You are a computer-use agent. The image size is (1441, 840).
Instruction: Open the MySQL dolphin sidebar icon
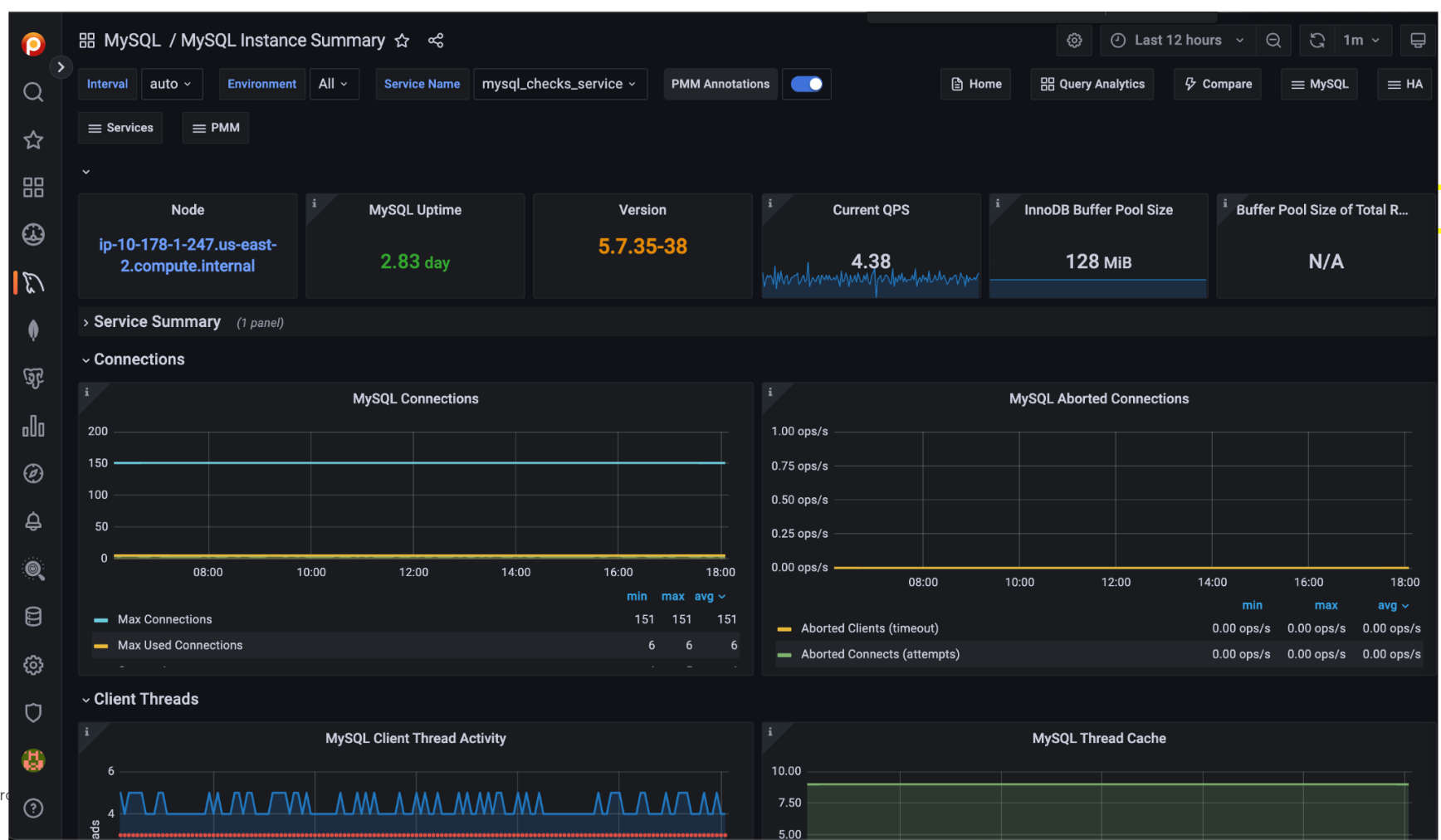(x=33, y=283)
